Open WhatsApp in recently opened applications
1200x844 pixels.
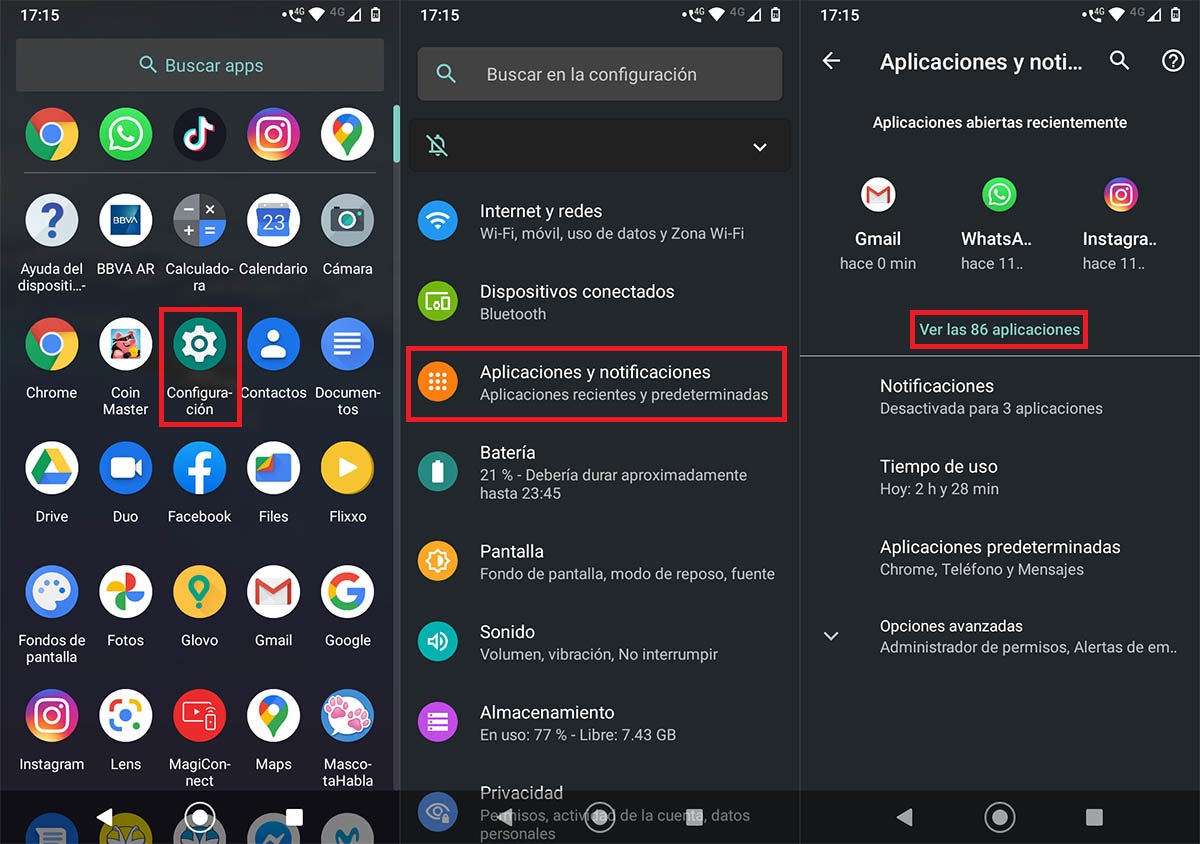coord(998,224)
